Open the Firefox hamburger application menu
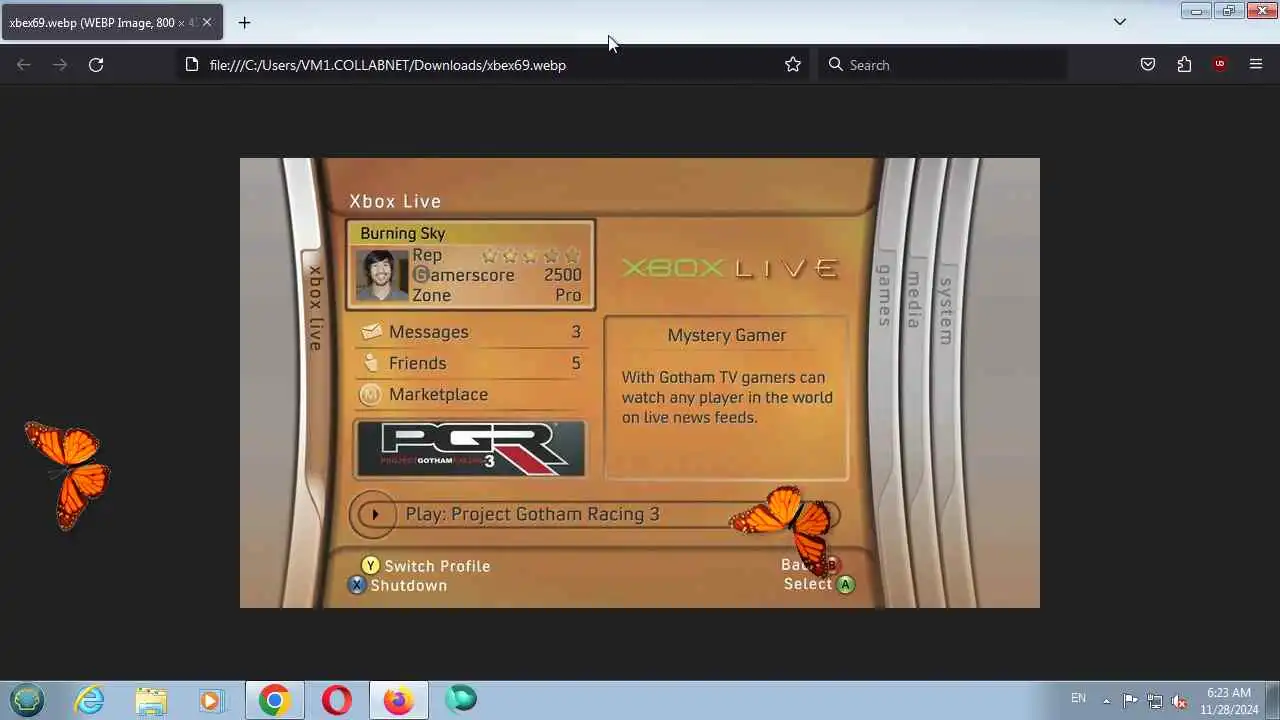The image size is (1280, 720). 1256,65
